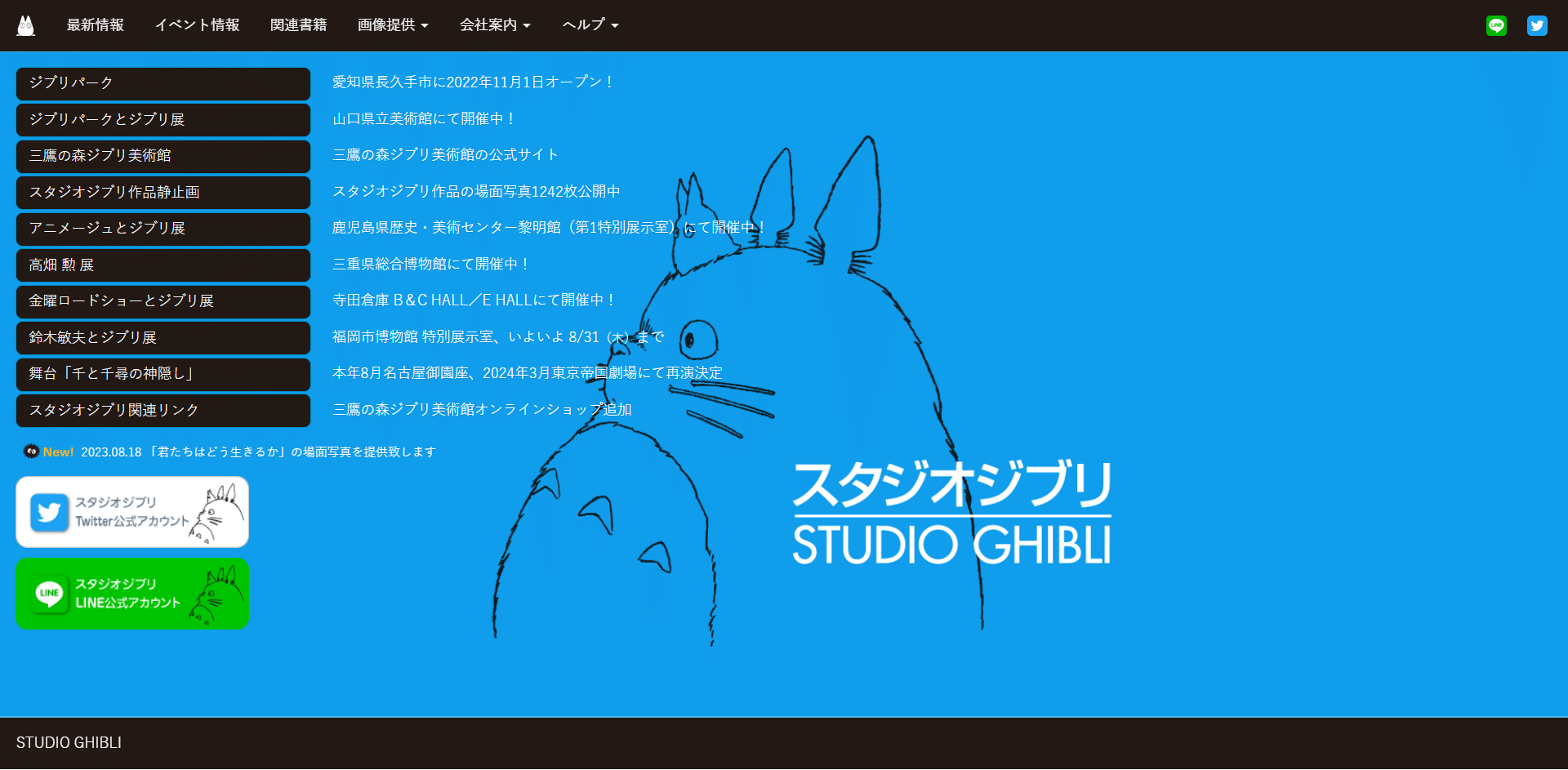
Task: Open the 三鷹の森ジブリ美術館 link
Action: tap(163, 156)
